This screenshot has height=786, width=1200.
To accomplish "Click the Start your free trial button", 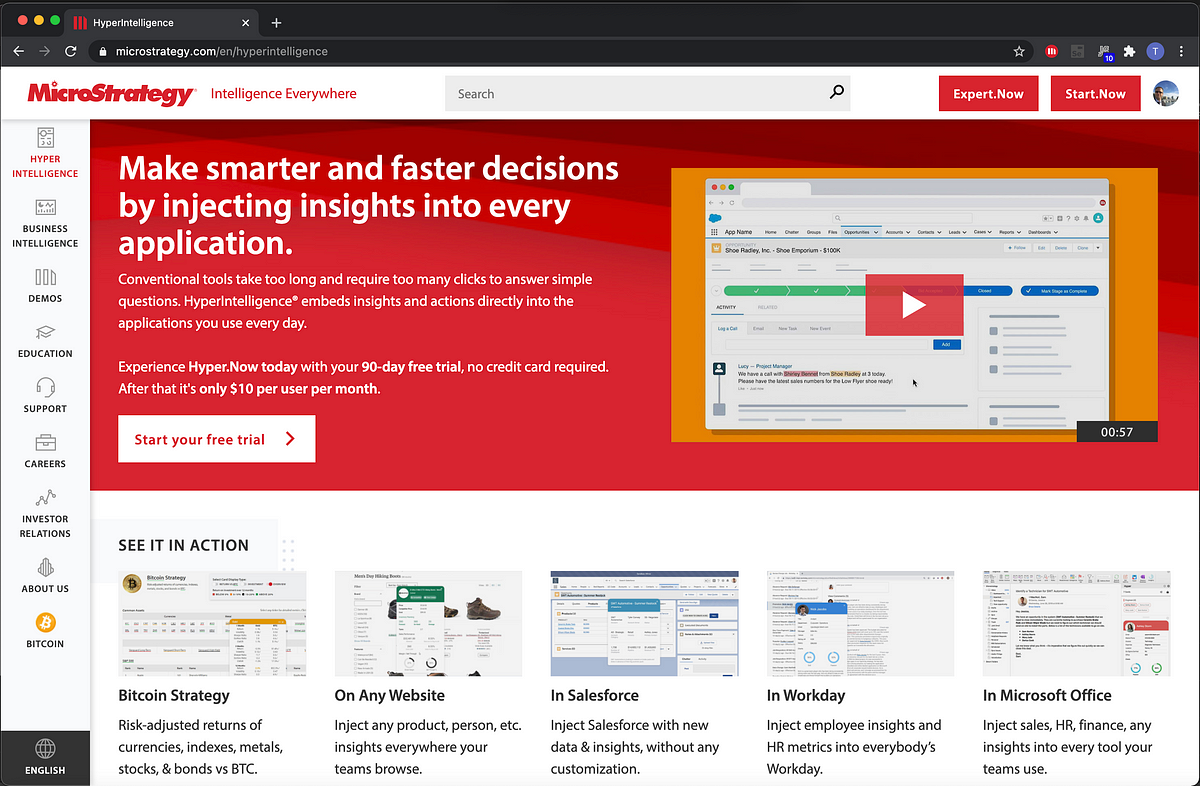I will (x=216, y=438).
